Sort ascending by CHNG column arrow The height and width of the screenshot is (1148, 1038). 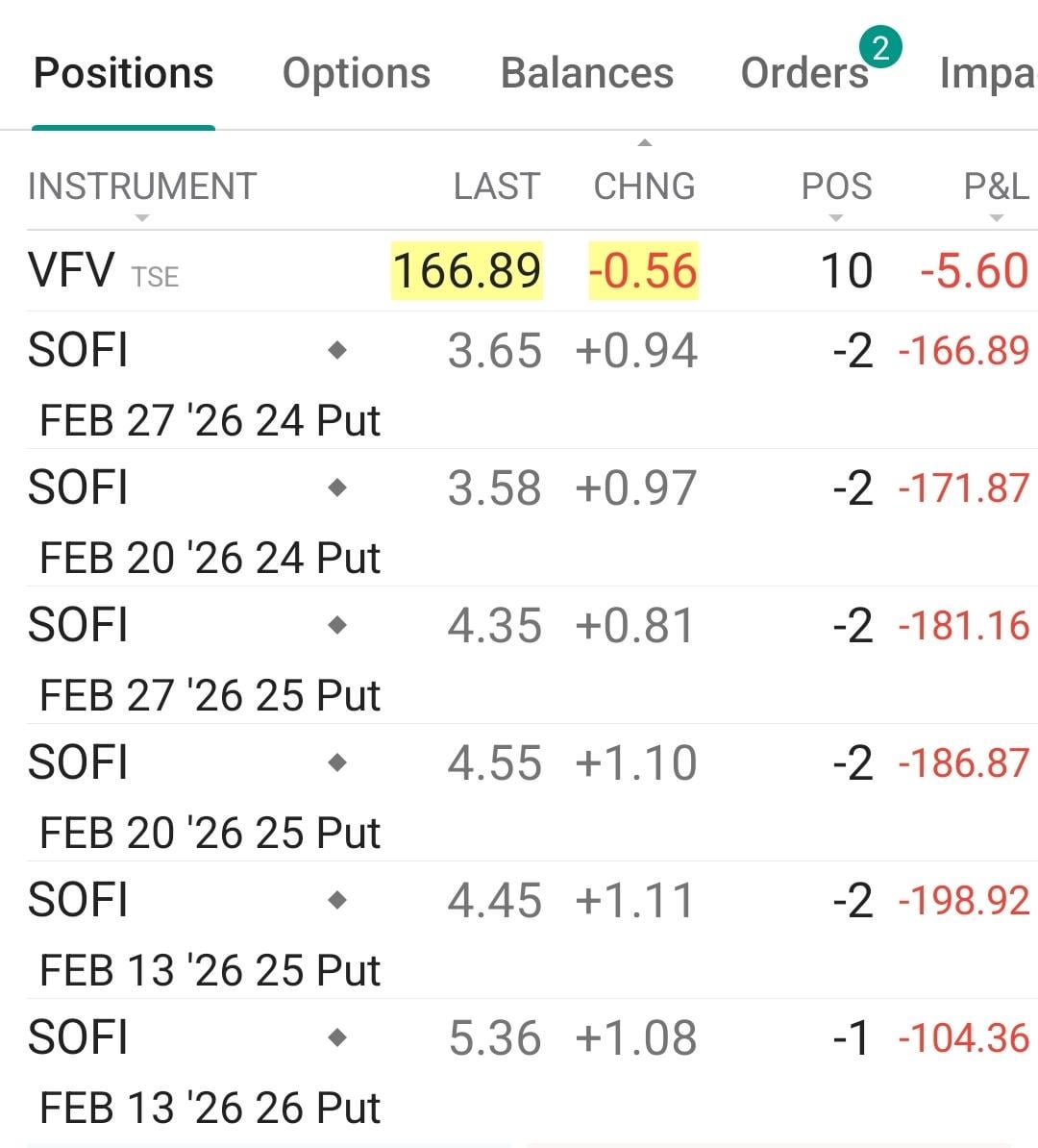(x=645, y=143)
